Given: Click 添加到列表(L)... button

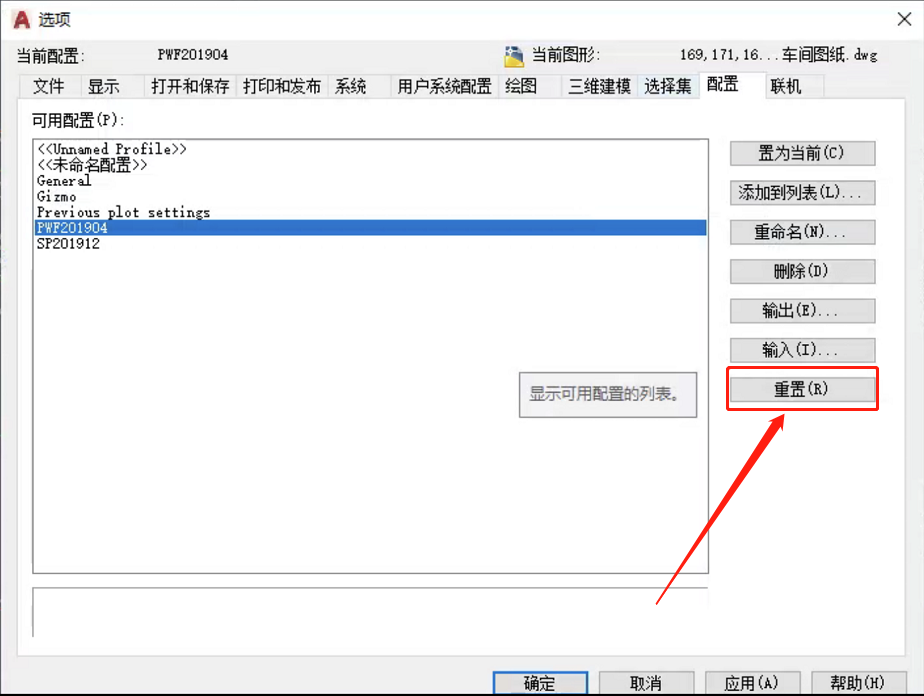Looking at the screenshot, I should (x=802, y=193).
